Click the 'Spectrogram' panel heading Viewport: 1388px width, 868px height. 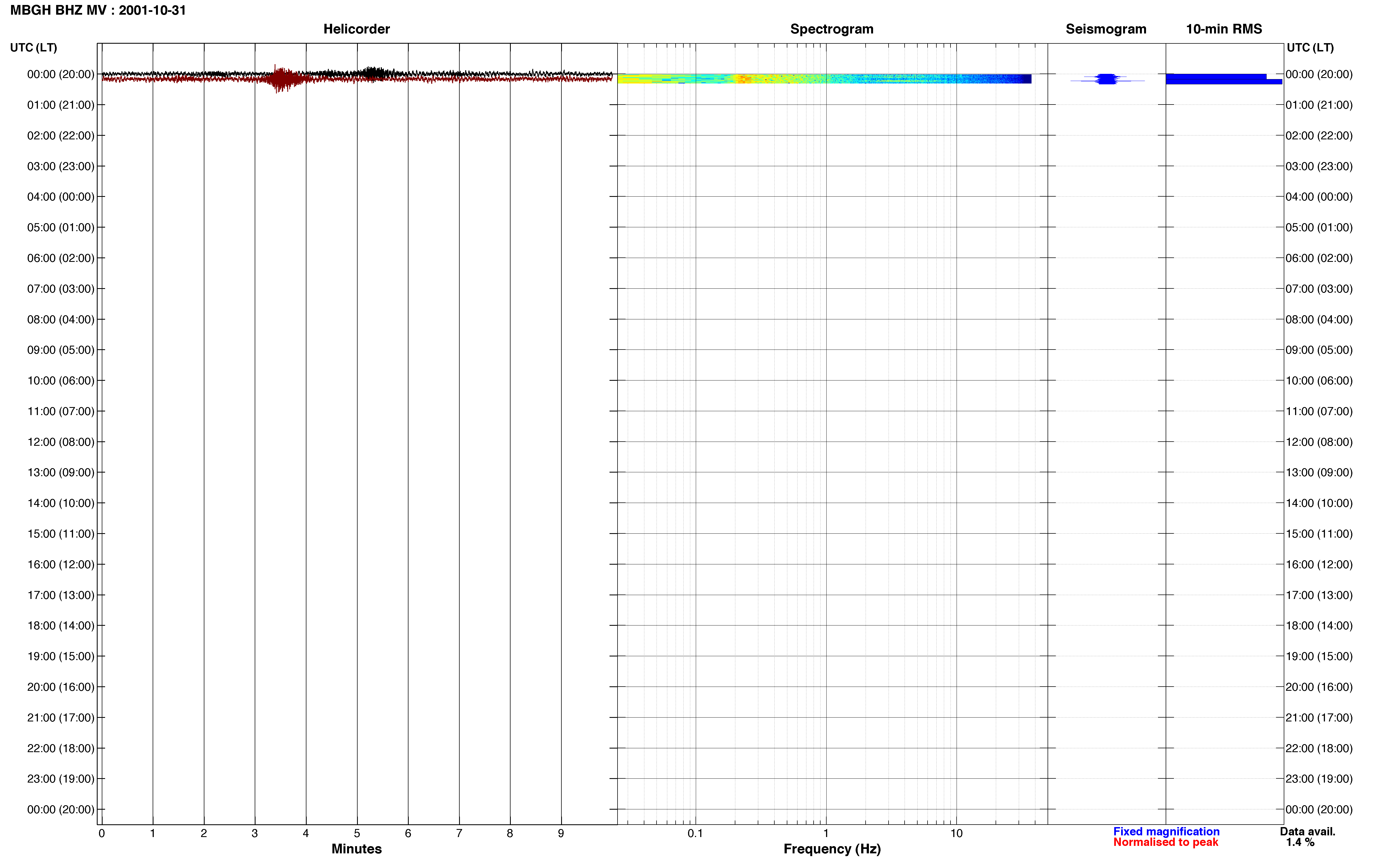[832, 29]
